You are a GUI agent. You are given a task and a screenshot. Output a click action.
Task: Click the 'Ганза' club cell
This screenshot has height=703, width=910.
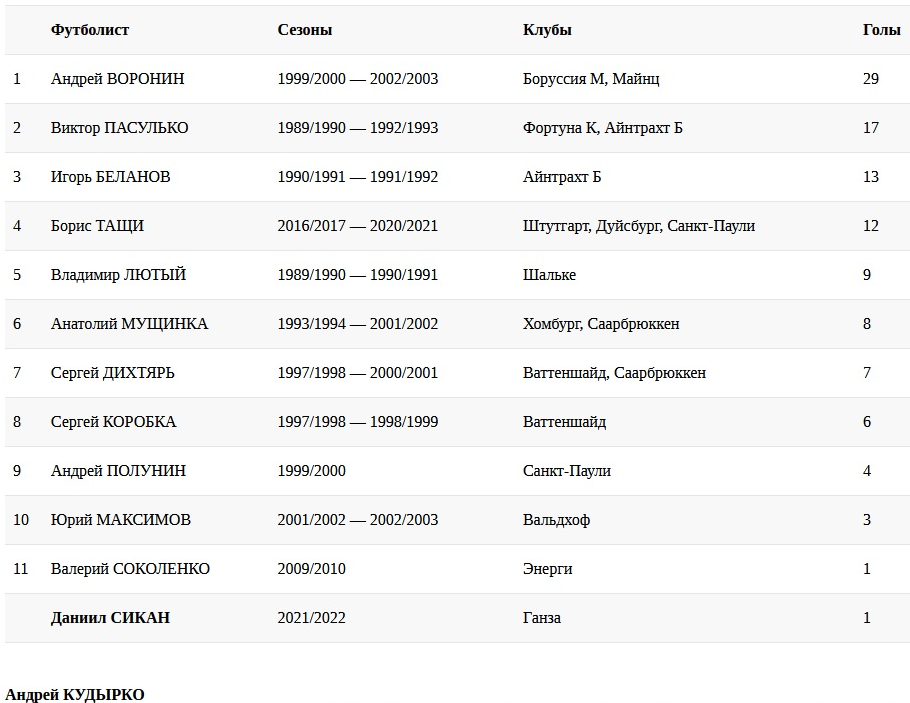pos(541,618)
